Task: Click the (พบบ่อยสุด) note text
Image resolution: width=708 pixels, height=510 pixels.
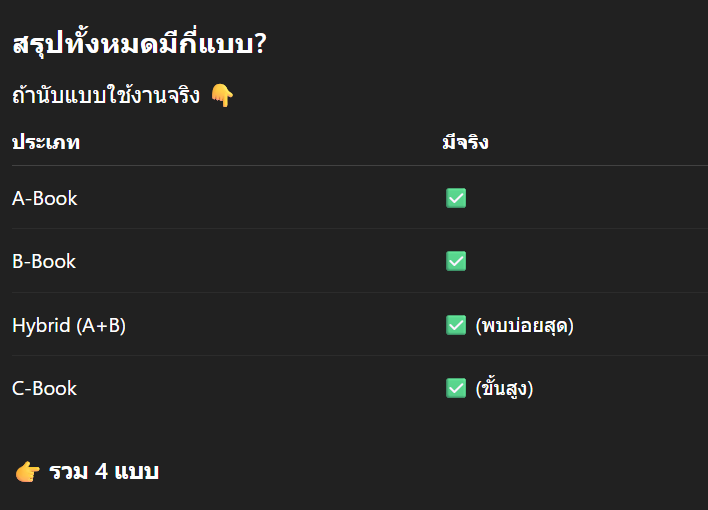Action: click(x=525, y=325)
